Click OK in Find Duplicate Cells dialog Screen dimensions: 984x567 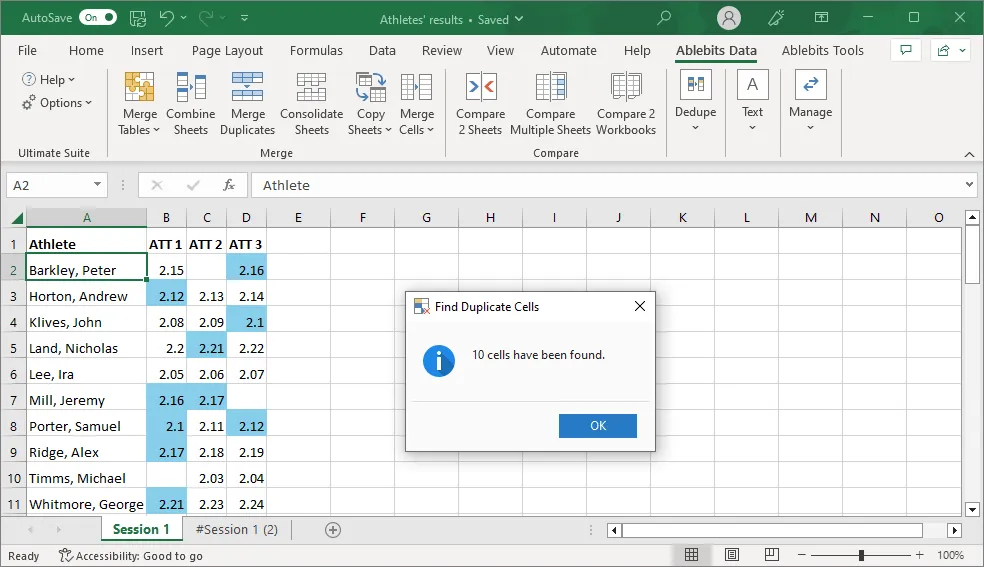pyautogui.click(x=597, y=426)
